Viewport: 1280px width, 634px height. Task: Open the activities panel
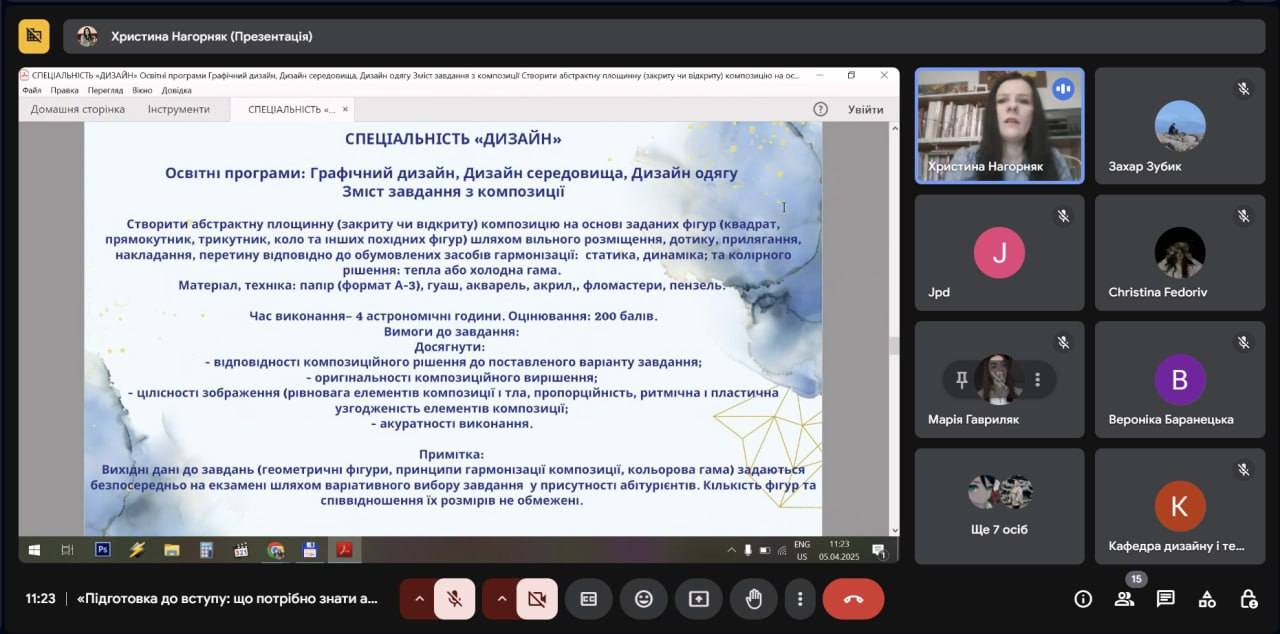pos(1207,599)
